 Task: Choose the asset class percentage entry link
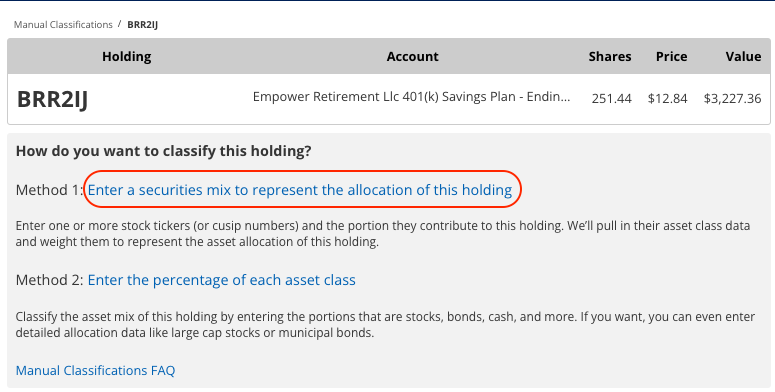click(221, 280)
